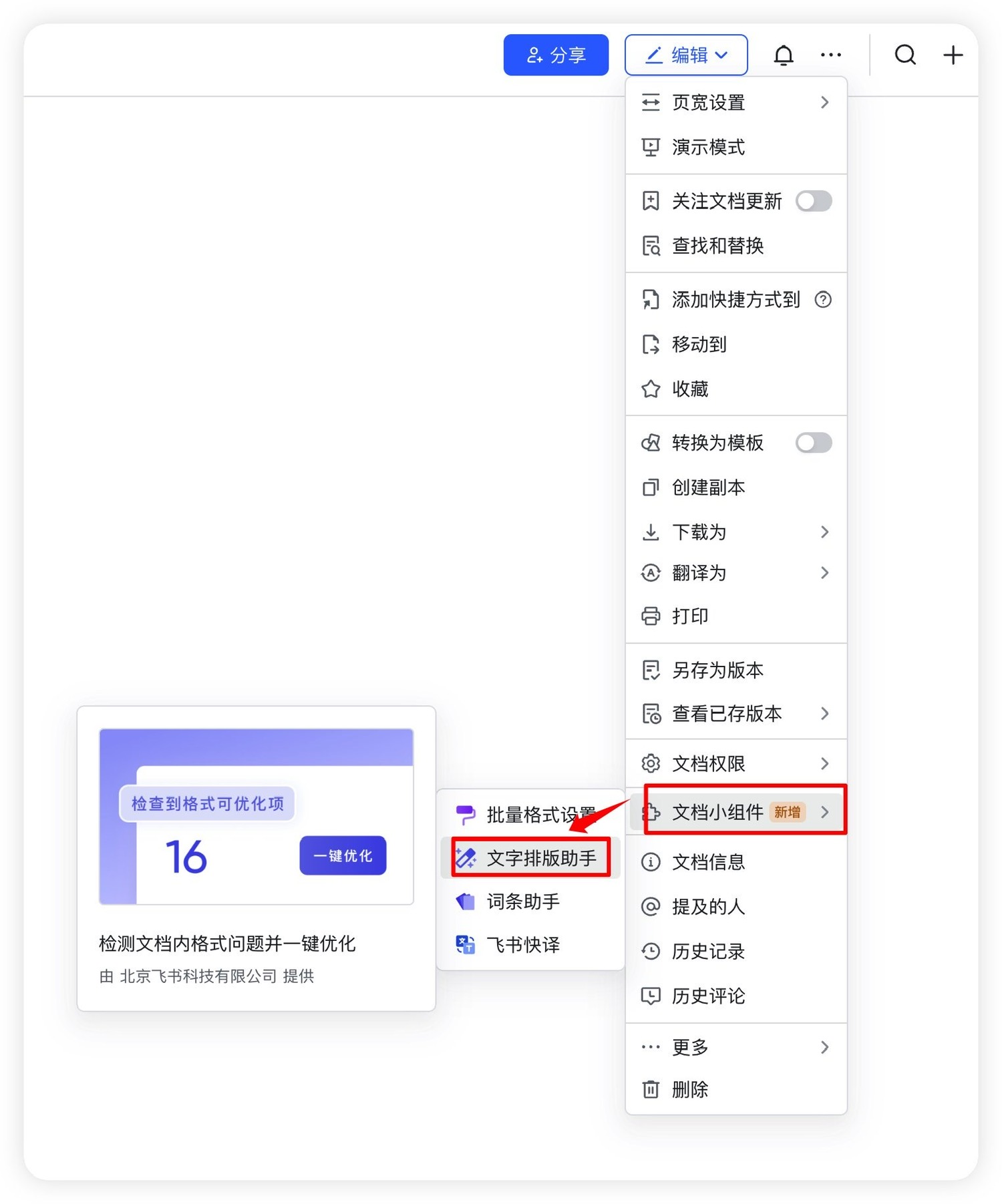Toggle the 关注文档更新 switch

click(x=814, y=201)
